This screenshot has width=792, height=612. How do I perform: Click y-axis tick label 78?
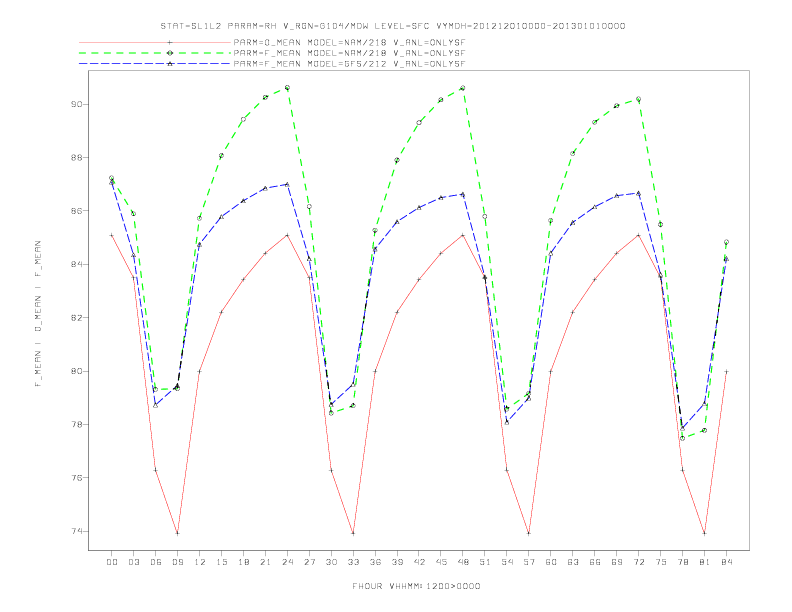click(x=77, y=425)
